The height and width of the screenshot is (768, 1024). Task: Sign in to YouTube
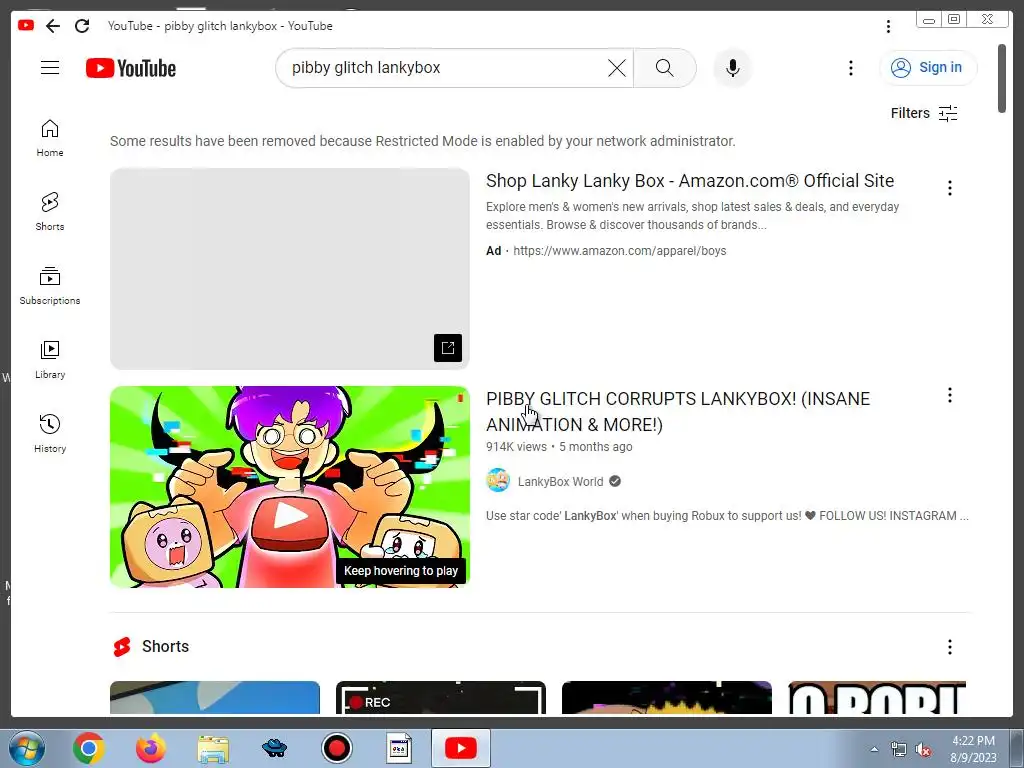(928, 68)
